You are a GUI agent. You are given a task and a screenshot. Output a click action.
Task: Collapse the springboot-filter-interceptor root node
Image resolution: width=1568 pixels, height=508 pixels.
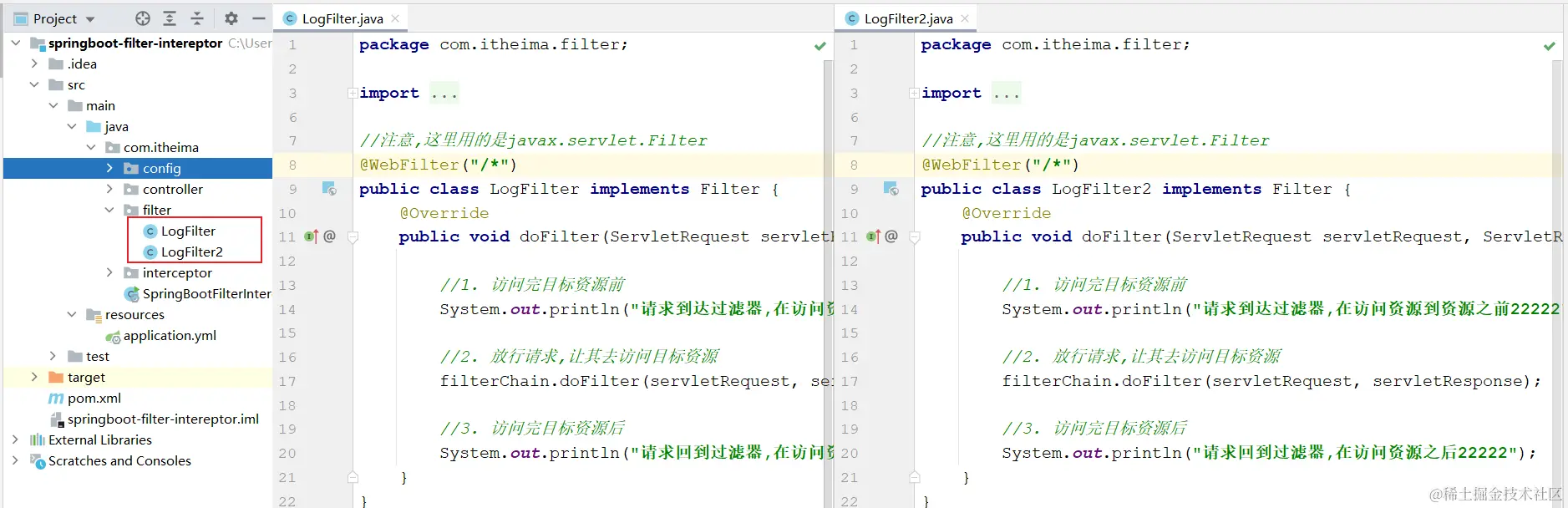coord(15,43)
